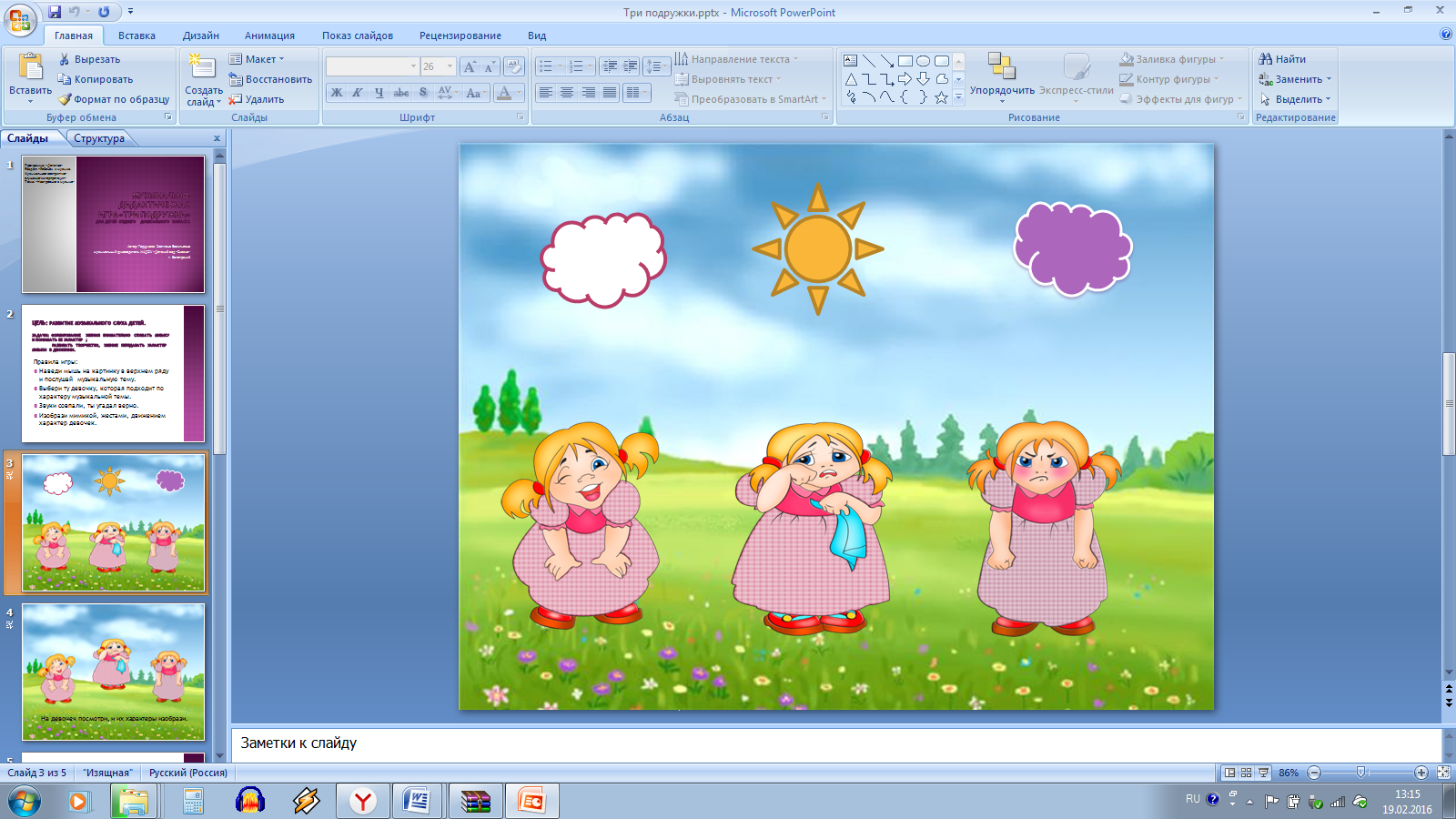This screenshot has height=819, width=1456.
Task: Open the Дизайн tab
Action: click(x=200, y=35)
